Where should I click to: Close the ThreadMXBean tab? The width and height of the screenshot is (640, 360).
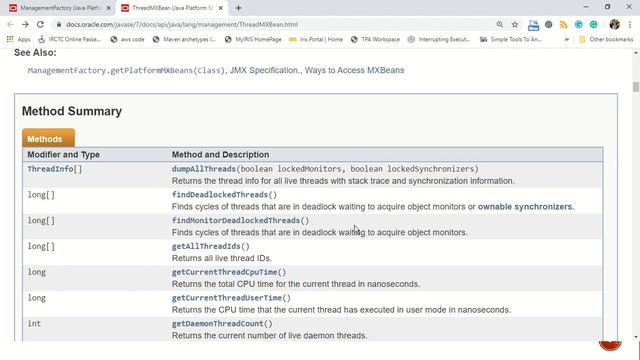pyautogui.click(x=220, y=8)
